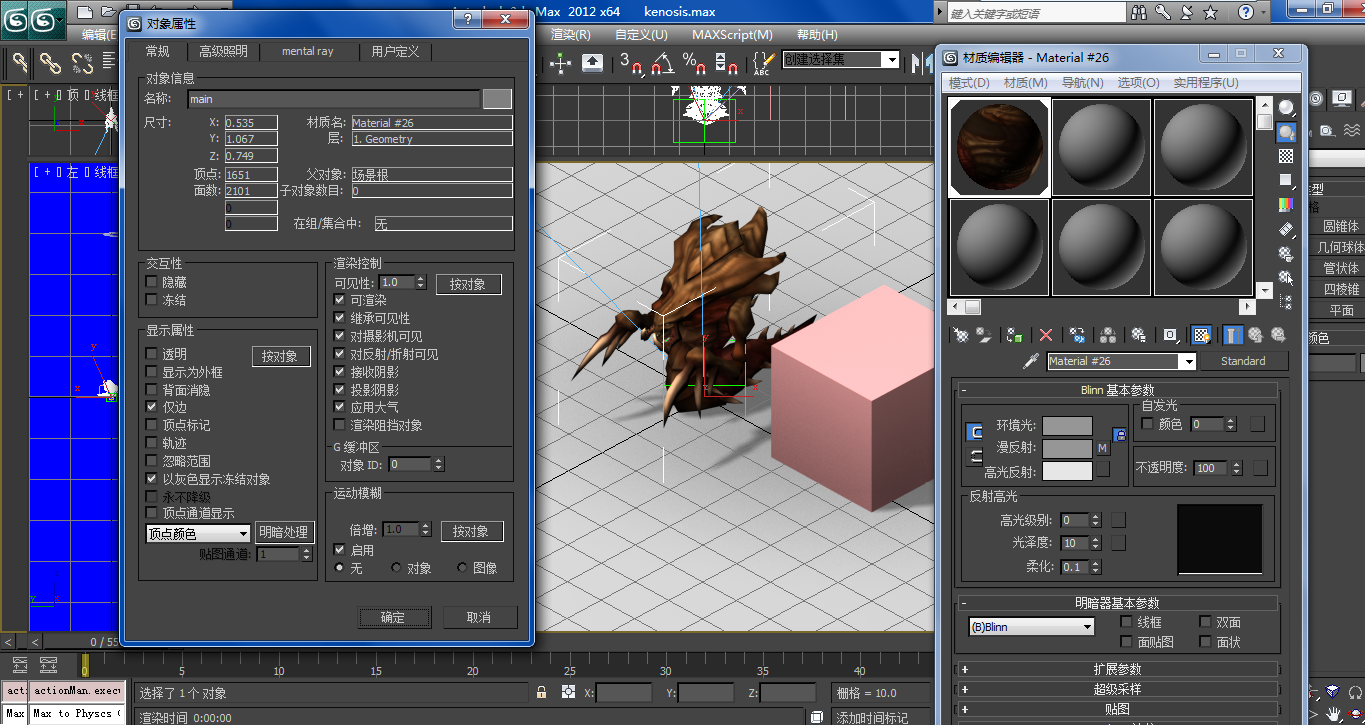Click the Go Forward to Sibling icon
The image size is (1365, 725).
tap(1278, 335)
